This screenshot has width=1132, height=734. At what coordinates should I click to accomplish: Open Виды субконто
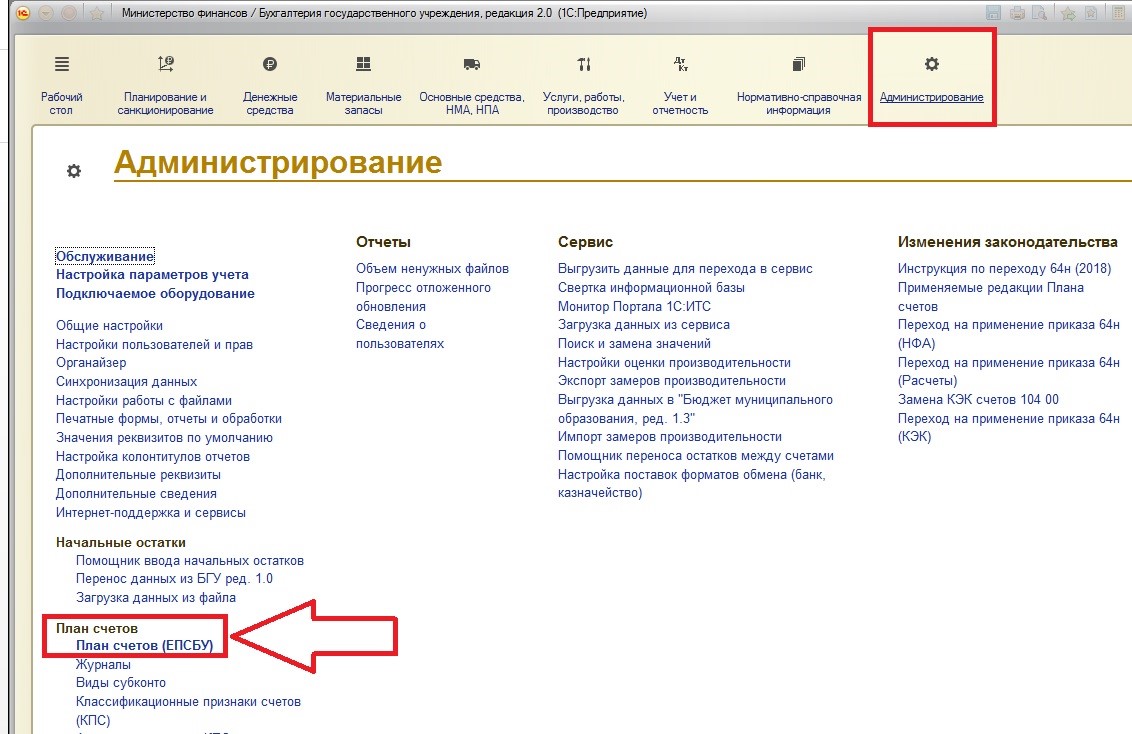tap(121, 683)
